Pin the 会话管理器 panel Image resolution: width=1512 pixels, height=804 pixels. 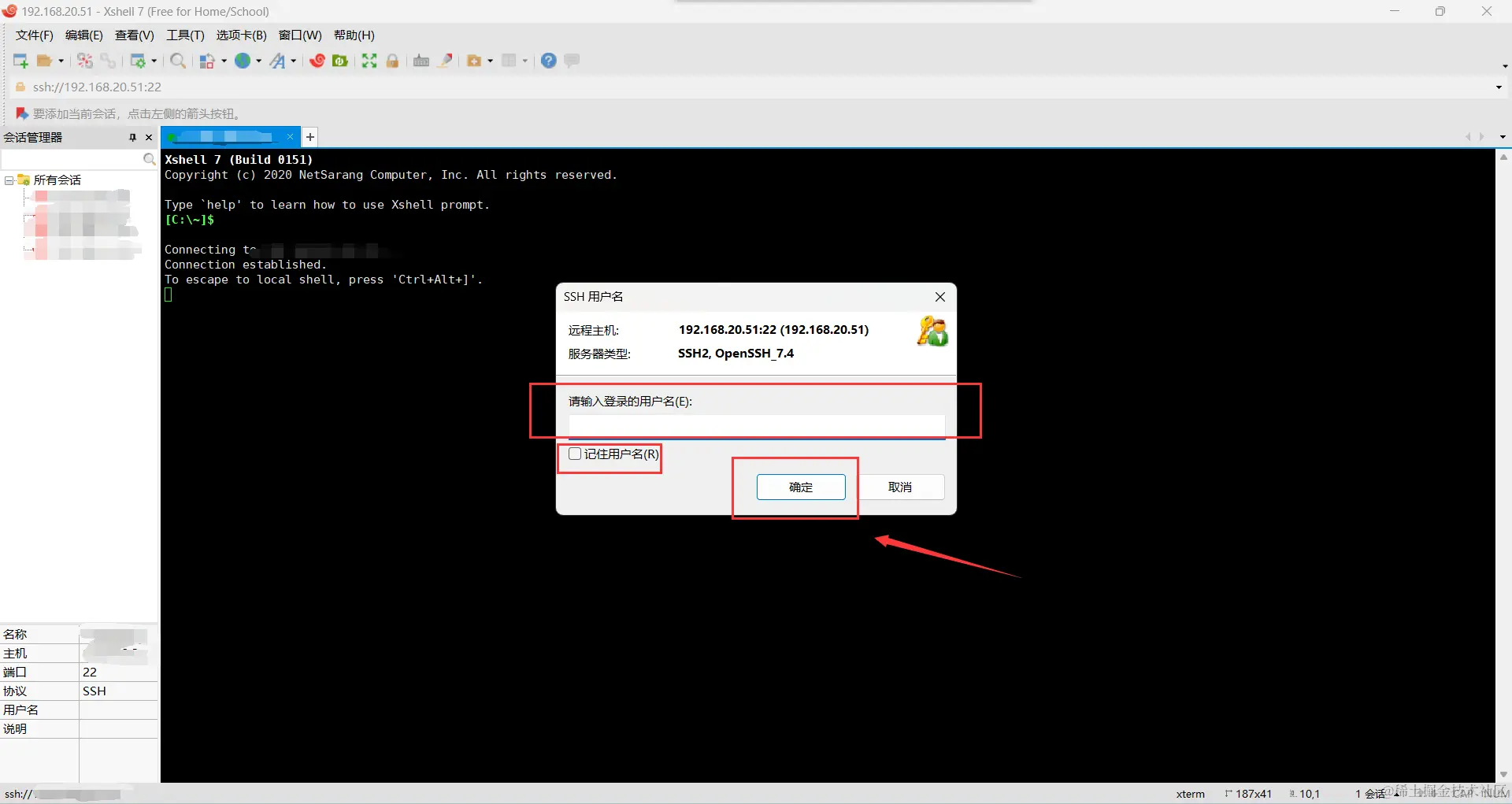click(x=132, y=138)
